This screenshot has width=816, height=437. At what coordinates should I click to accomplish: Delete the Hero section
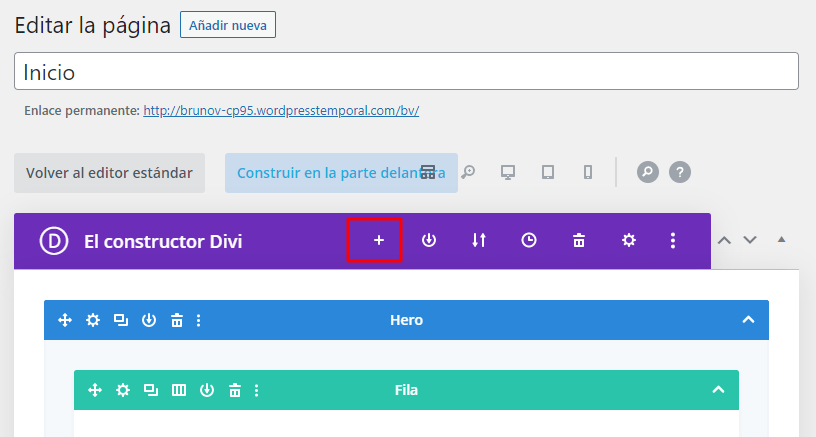click(177, 320)
